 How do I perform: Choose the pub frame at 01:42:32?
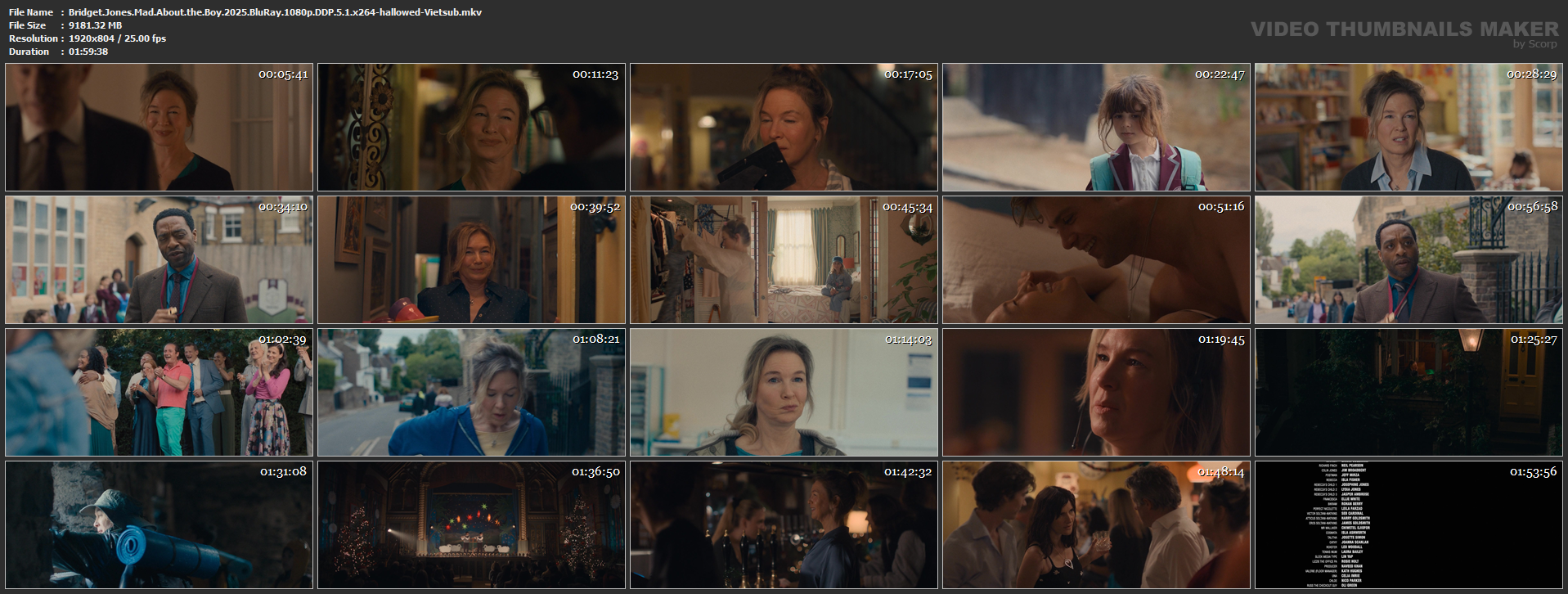784,525
